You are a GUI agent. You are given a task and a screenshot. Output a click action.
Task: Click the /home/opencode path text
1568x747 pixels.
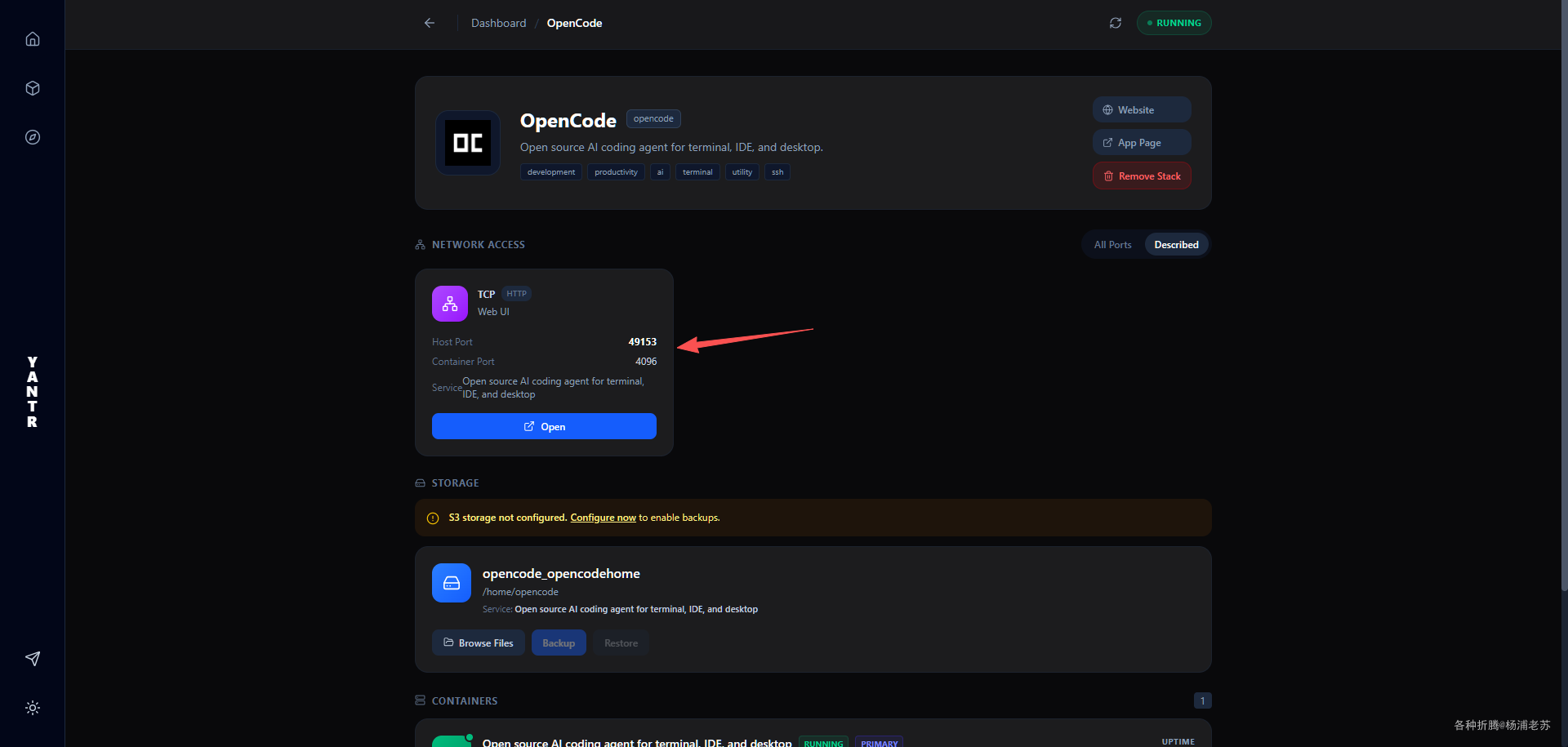pos(520,592)
